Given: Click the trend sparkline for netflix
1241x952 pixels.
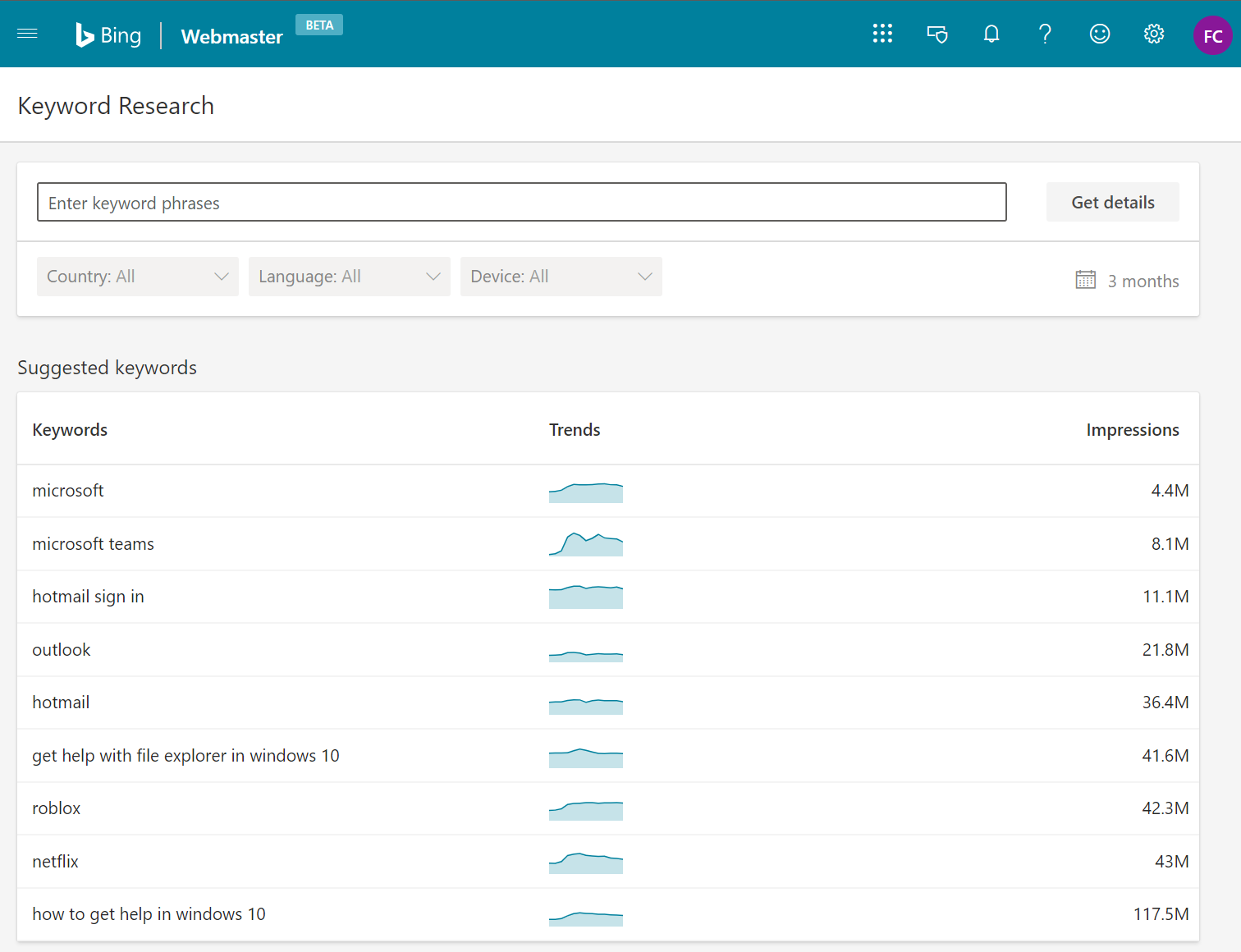Looking at the screenshot, I should click(585, 863).
